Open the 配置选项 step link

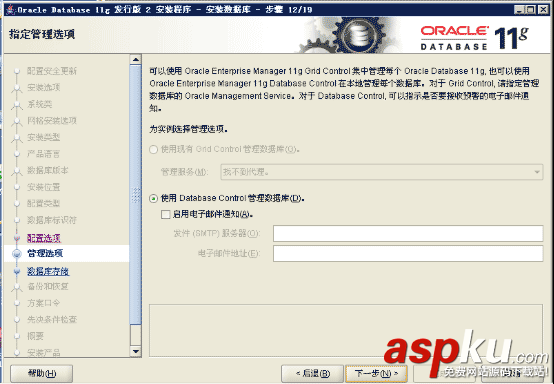(44, 238)
